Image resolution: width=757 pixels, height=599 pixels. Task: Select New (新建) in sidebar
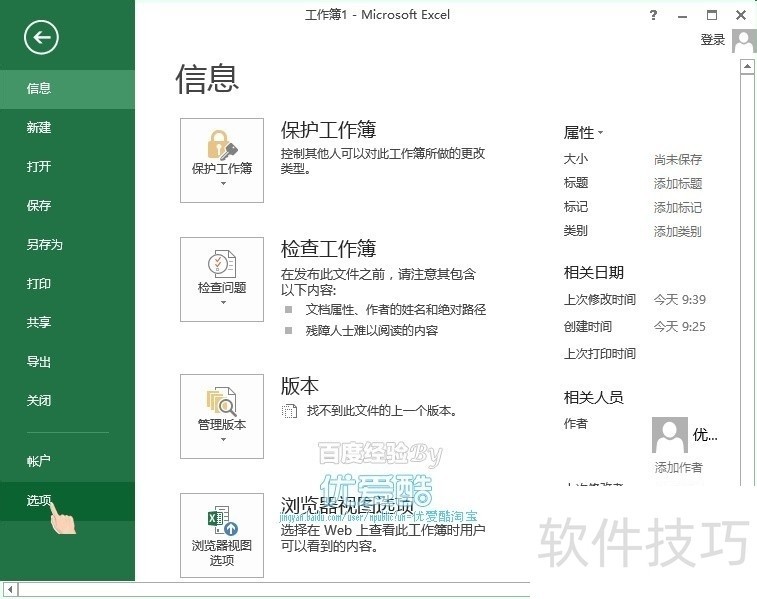coord(67,128)
